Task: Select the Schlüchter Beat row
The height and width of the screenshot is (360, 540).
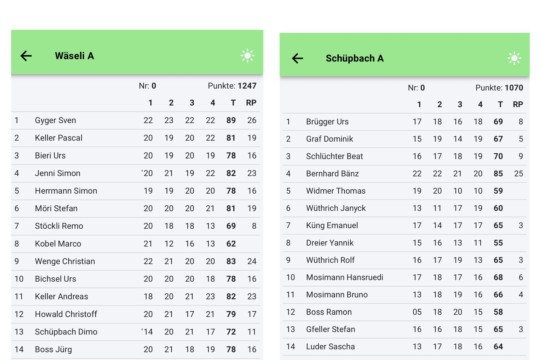Action: [405, 156]
